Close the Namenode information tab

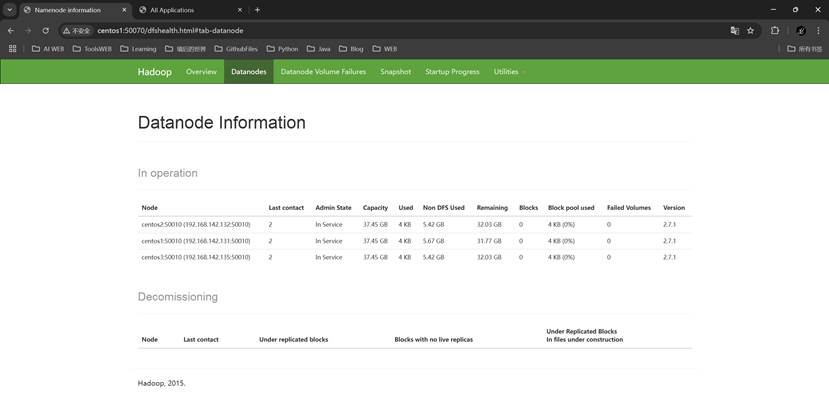[x=124, y=10]
